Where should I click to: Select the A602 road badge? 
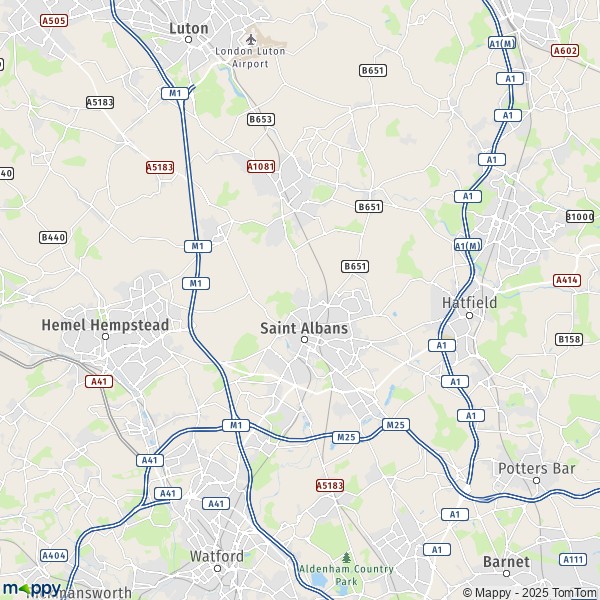[x=565, y=51]
